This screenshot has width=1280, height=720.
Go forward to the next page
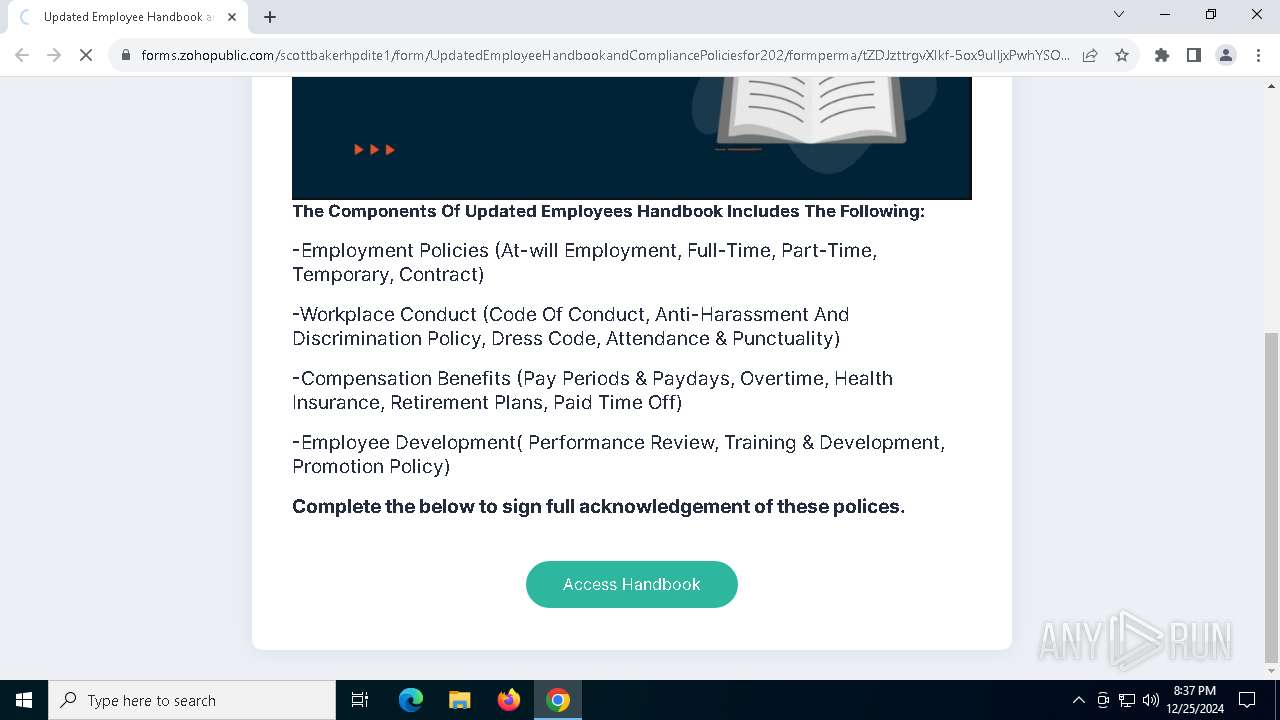(x=54, y=55)
